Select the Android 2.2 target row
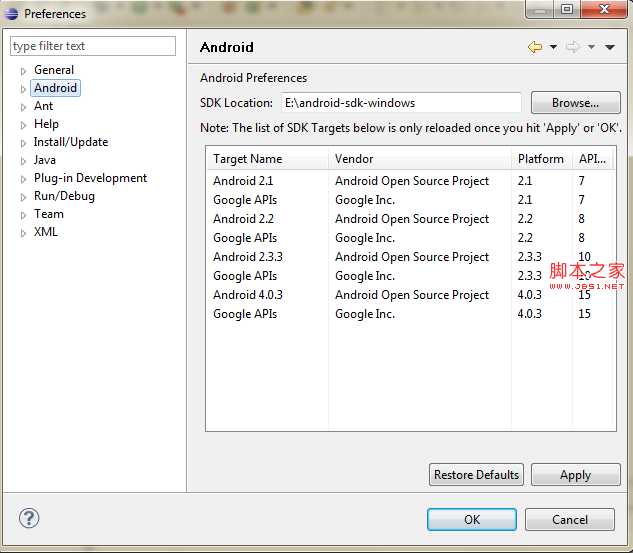The width and height of the screenshot is (633, 553). point(411,219)
